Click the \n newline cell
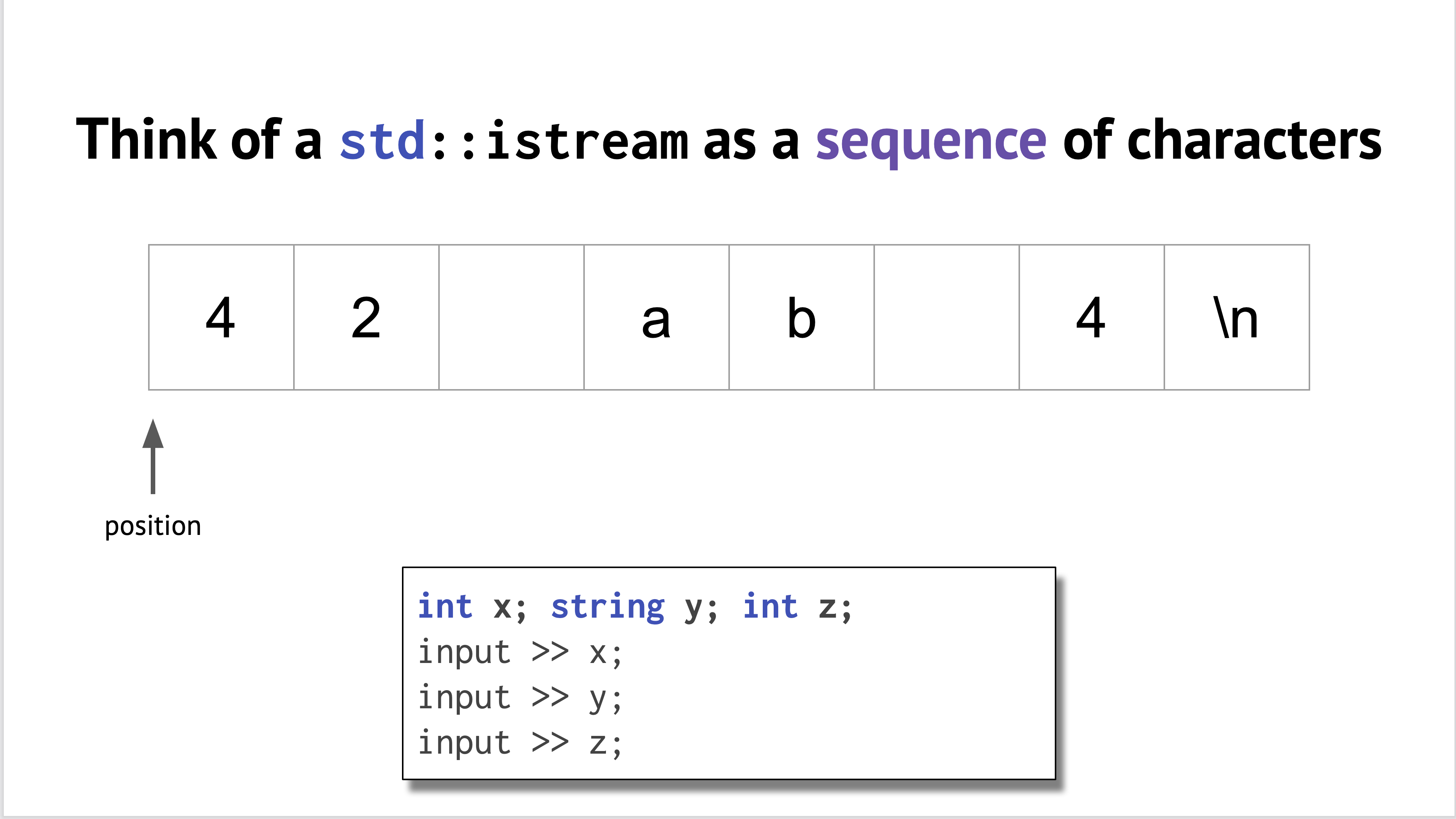 (x=1237, y=317)
